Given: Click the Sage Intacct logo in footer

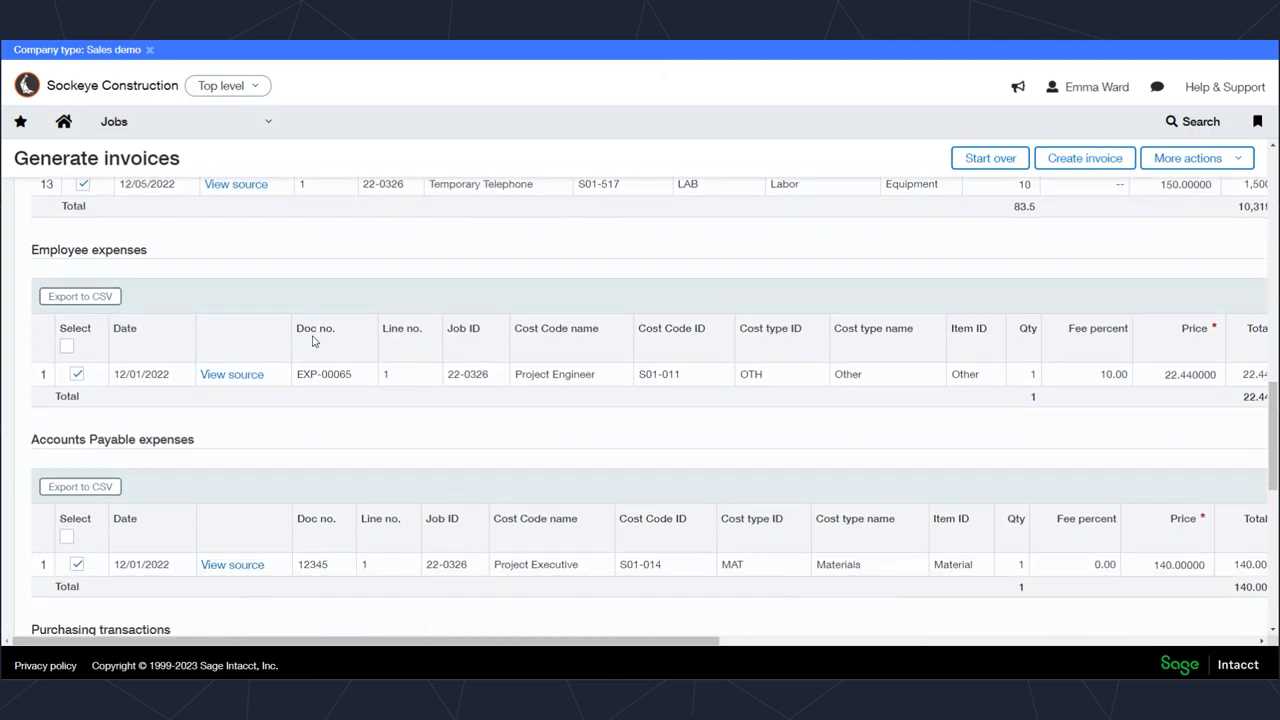Looking at the screenshot, I should tap(1209, 665).
